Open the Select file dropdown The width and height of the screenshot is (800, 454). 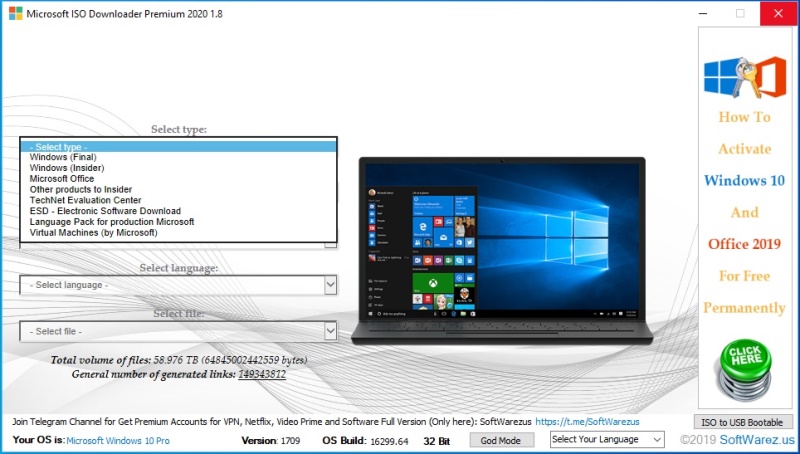[x=178, y=332]
